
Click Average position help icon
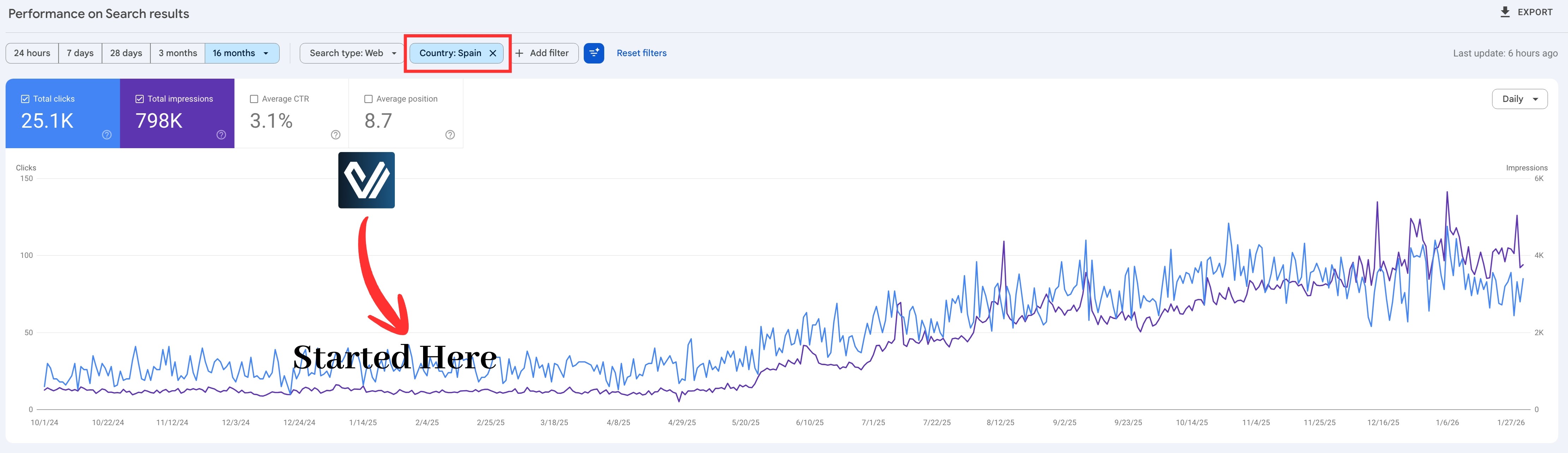450,135
